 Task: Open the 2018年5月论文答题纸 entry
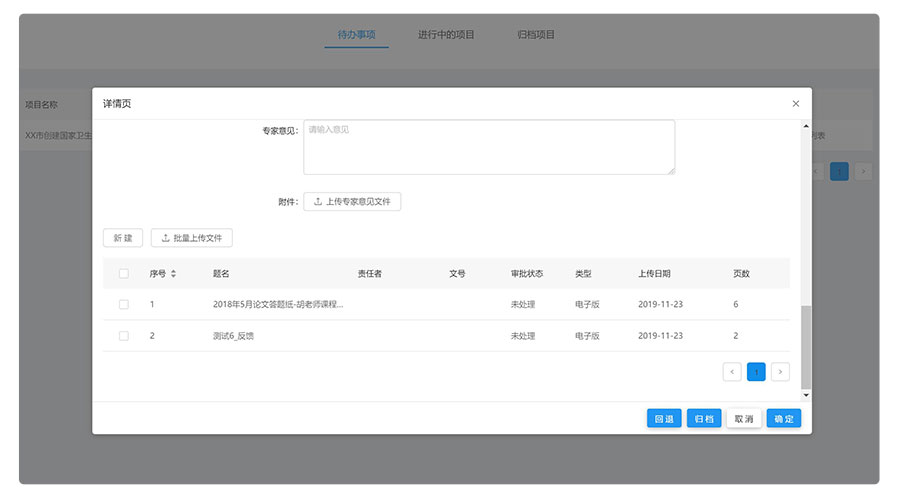278,304
